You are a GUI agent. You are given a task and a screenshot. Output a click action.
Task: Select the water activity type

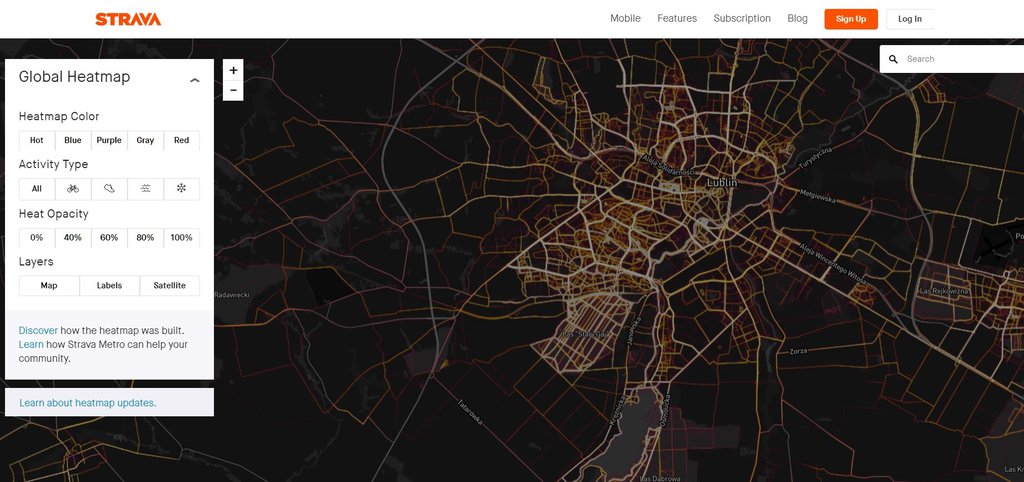click(x=145, y=188)
